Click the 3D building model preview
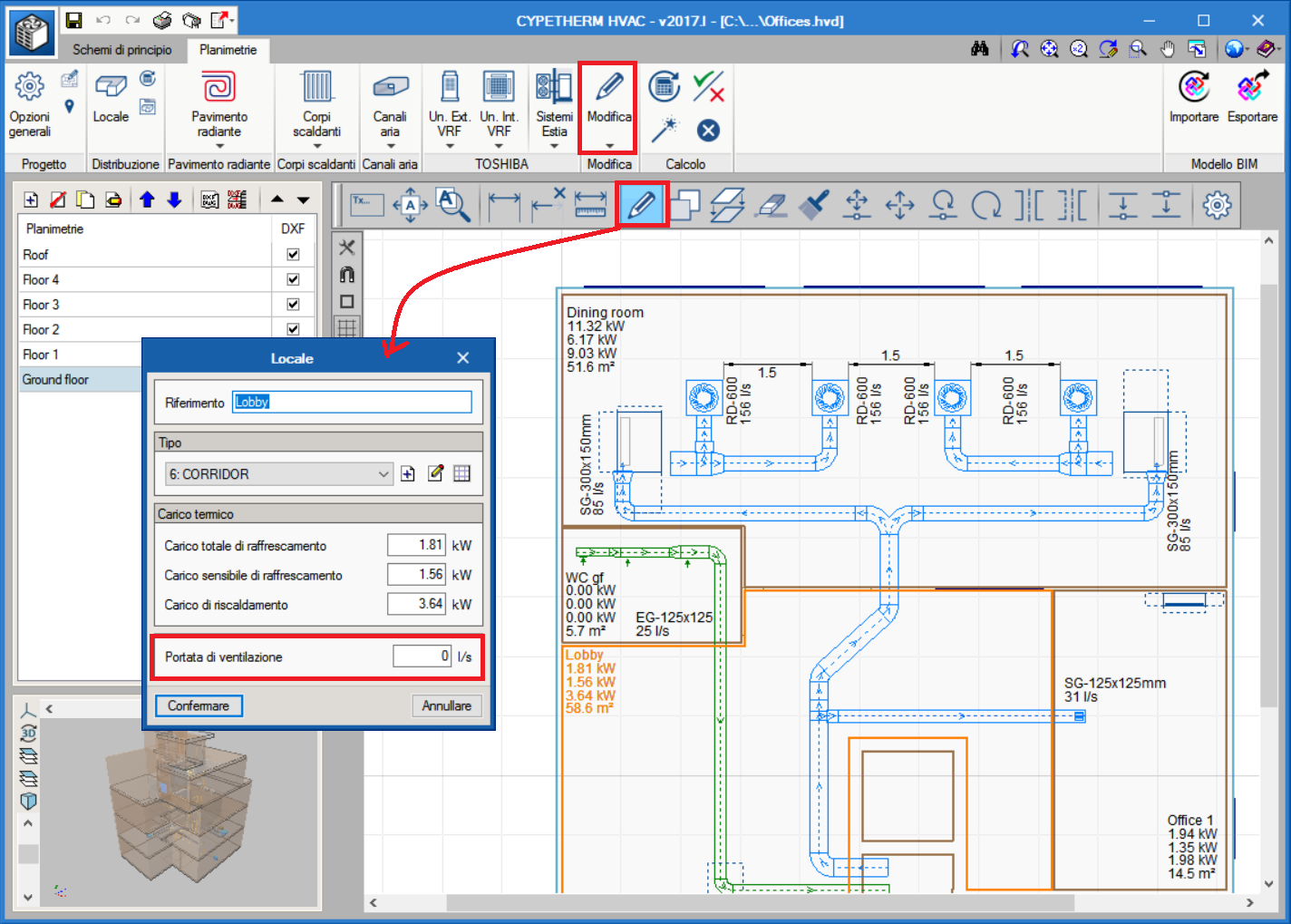This screenshot has width=1291, height=924. [x=180, y=807]
